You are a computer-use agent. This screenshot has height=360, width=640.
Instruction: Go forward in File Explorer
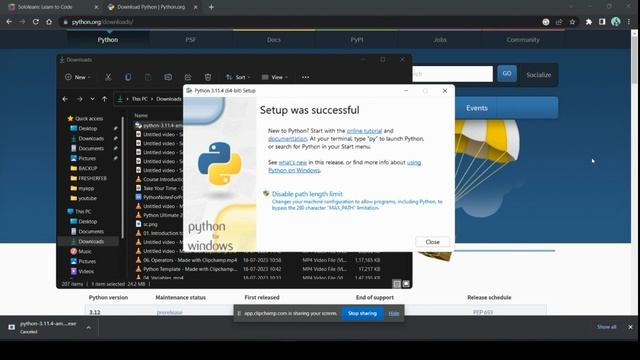[x=79, y=99]
